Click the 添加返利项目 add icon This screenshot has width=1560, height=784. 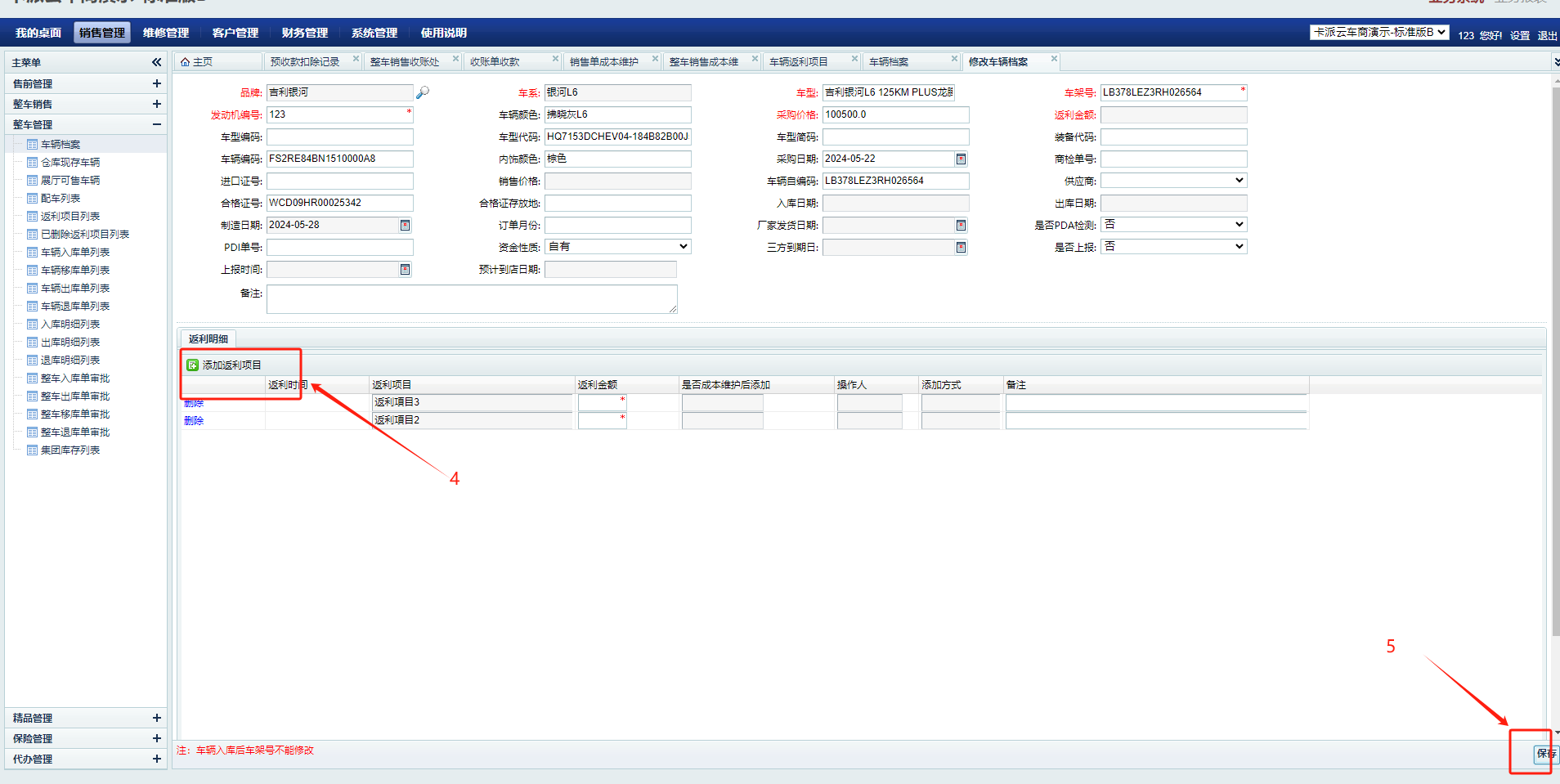click(x=193, y=365)
